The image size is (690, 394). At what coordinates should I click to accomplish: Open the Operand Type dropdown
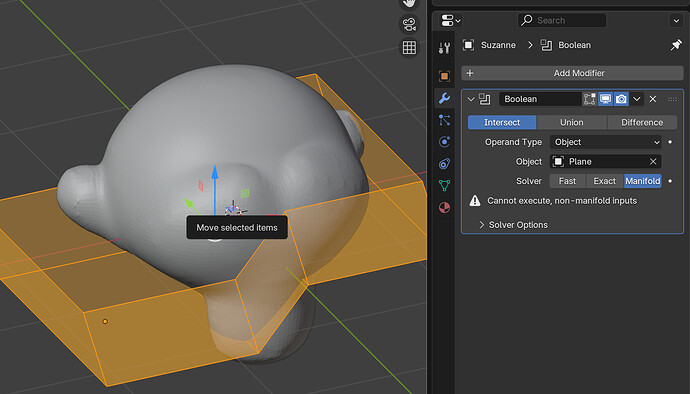606,142
